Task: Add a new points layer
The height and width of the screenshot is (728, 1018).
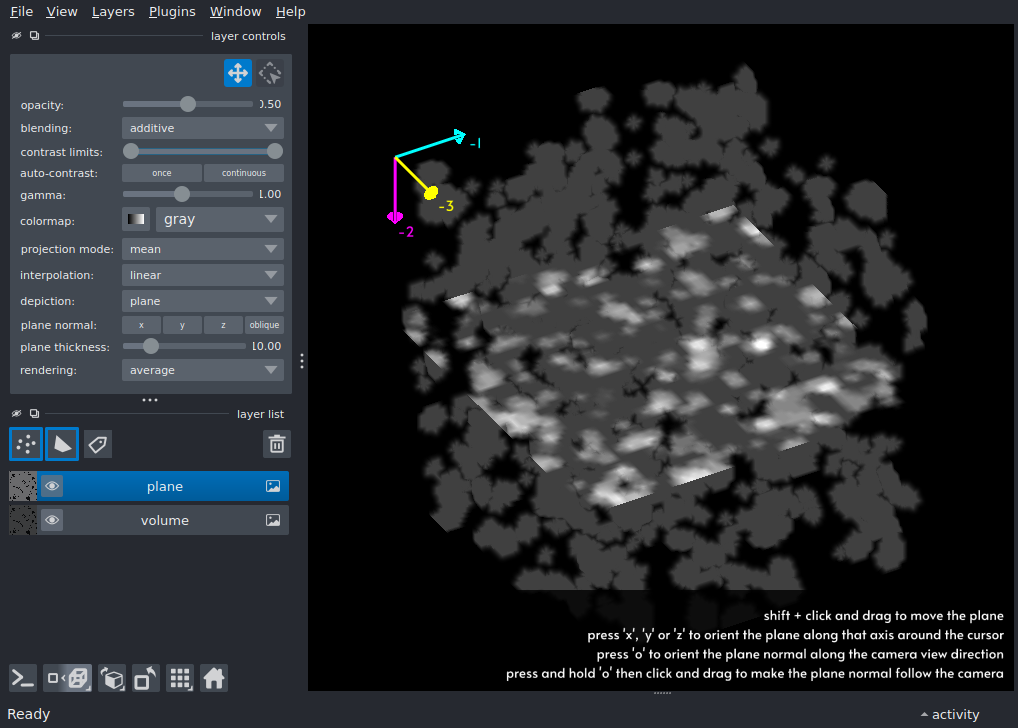Action: click(x=25, y=444)
